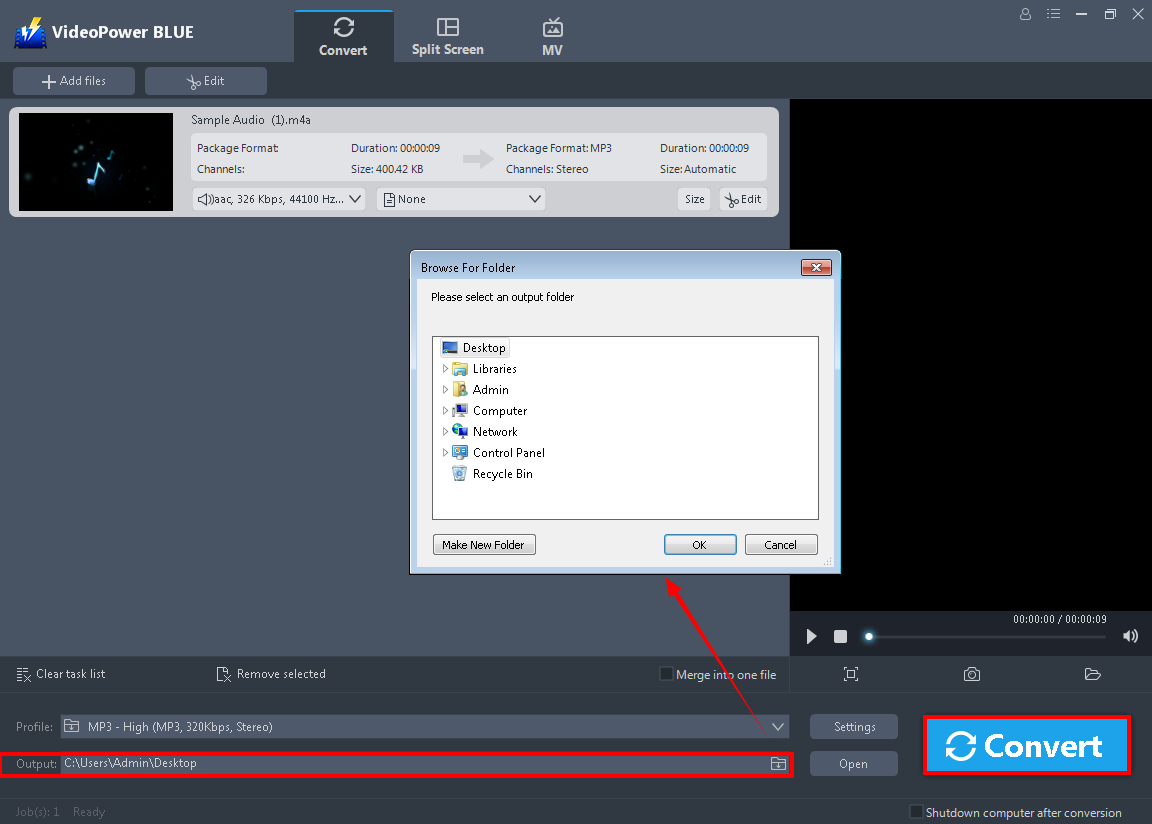
Task: Open the MV tab
Action: tap(552, 34)
